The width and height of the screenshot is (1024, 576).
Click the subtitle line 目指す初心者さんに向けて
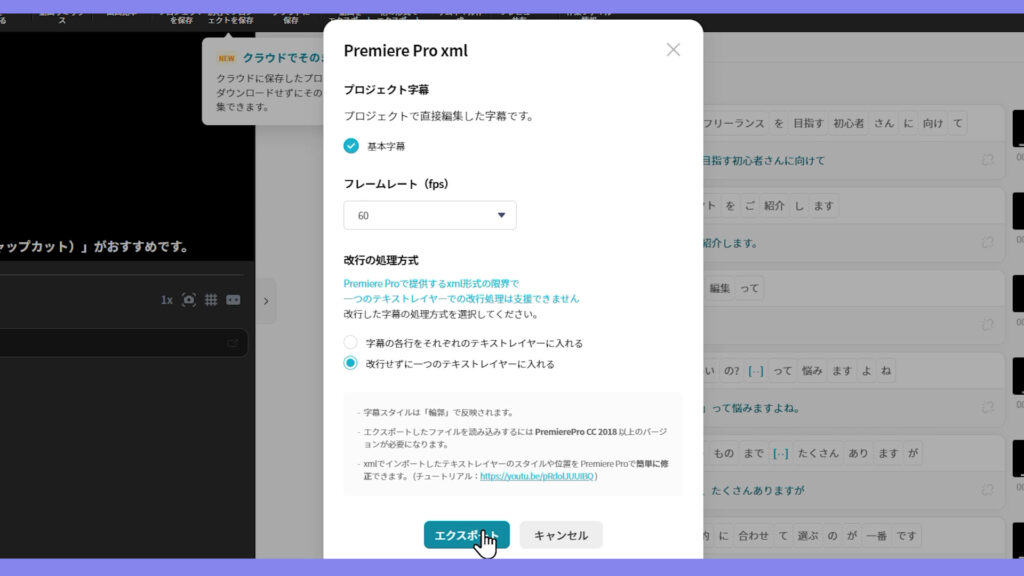pyautogui.click(x=763, y=160)
